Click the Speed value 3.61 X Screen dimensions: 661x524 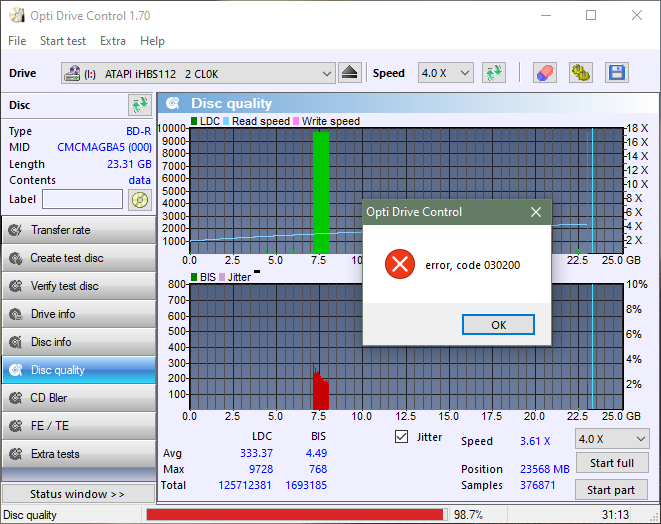pyautogui.click(x=535, y=441)
